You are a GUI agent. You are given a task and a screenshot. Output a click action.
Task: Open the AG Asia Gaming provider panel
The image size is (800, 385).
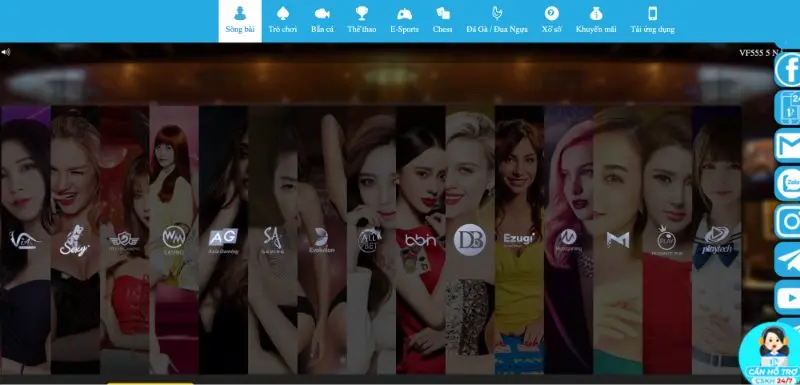tap(223, 240)
